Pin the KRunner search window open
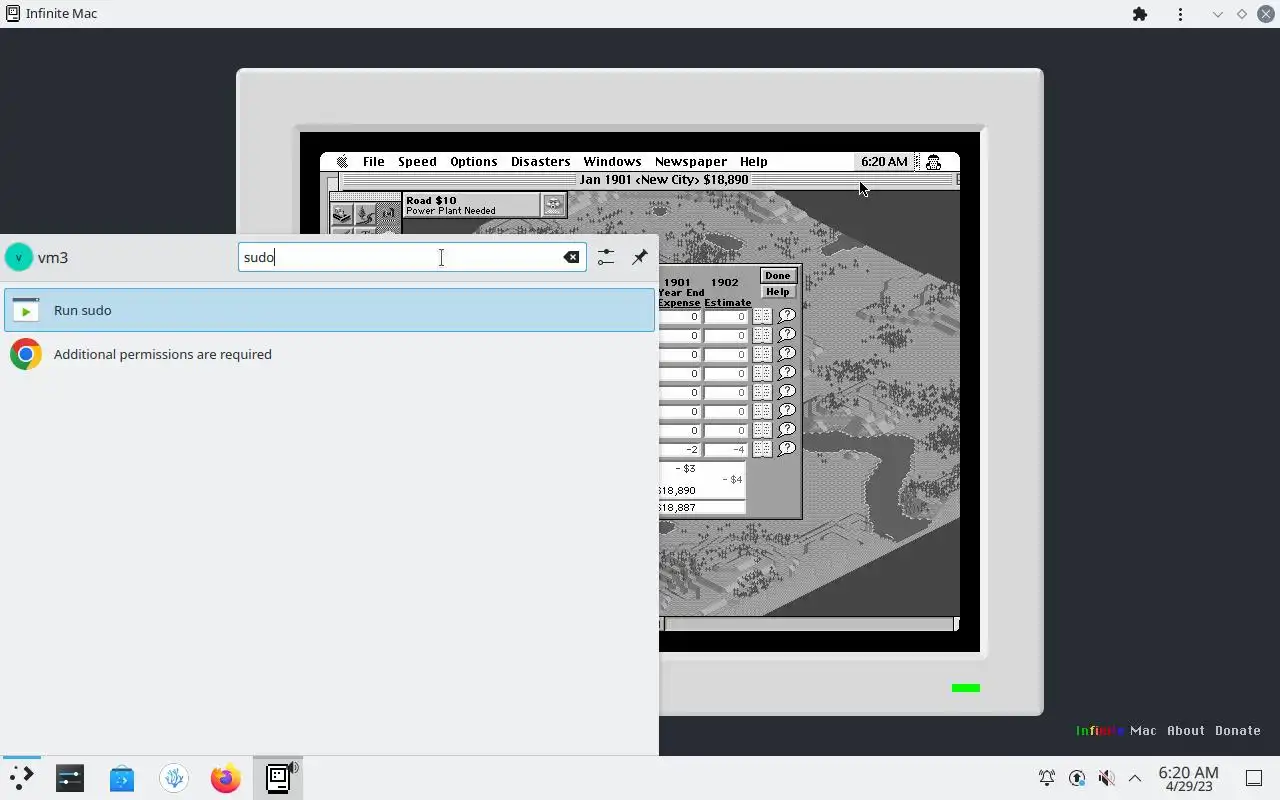1280x800 pixels. tap(640, 257)
